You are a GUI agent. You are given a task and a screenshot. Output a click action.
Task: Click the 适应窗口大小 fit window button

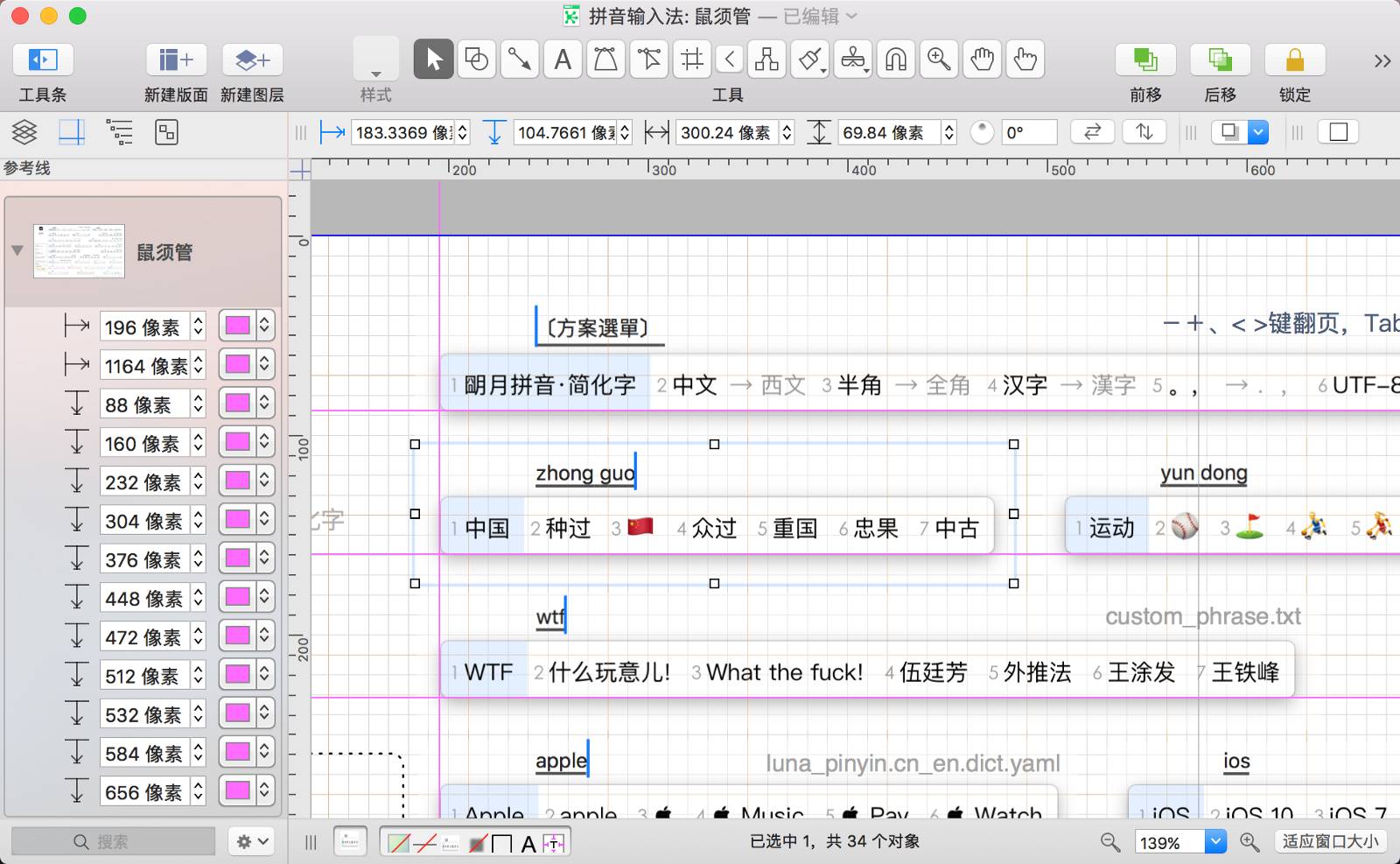(1330, 842)
